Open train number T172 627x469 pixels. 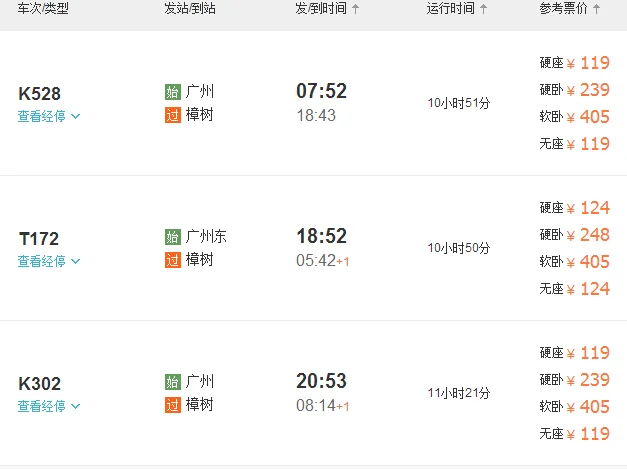click(x=39, y=239)
